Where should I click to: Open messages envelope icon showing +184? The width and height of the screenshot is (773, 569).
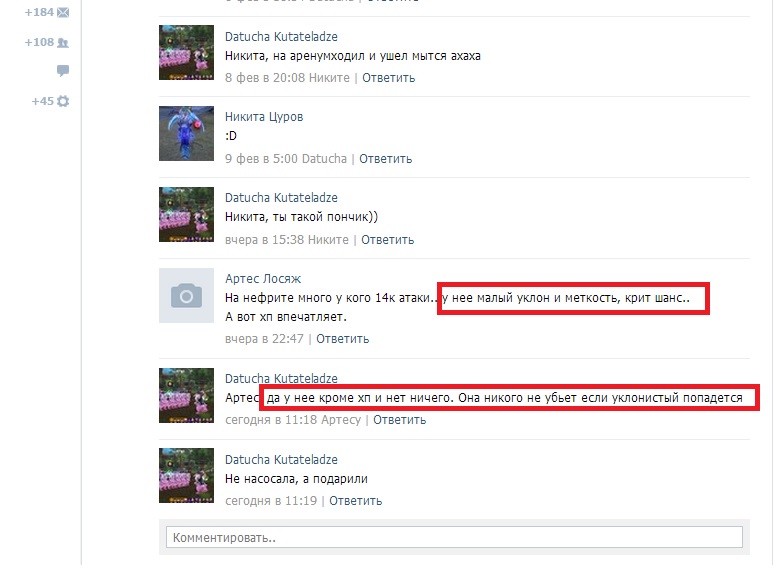pyautogui.click(x=63, y=13)
